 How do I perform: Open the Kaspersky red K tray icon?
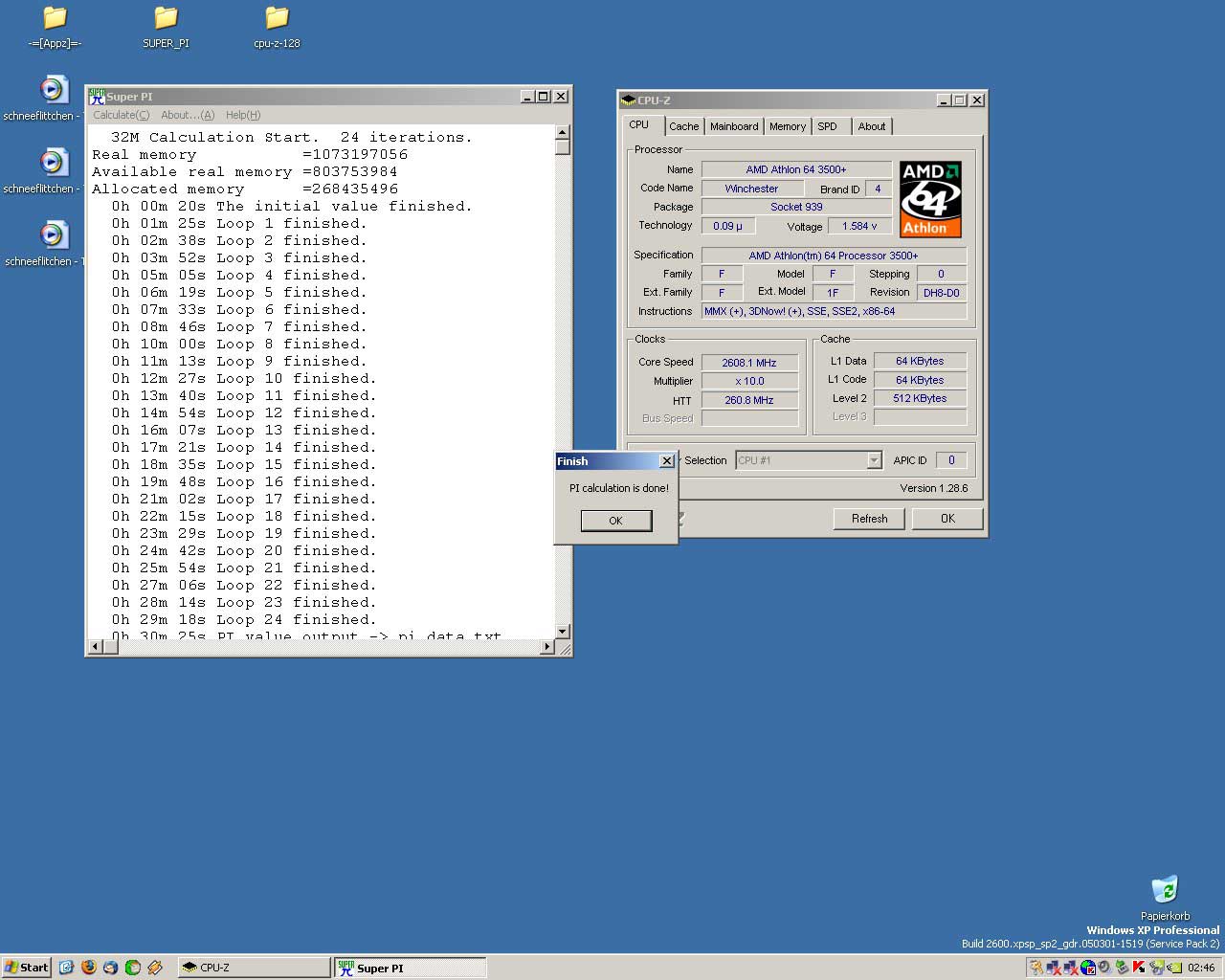tap(1139, 968)
